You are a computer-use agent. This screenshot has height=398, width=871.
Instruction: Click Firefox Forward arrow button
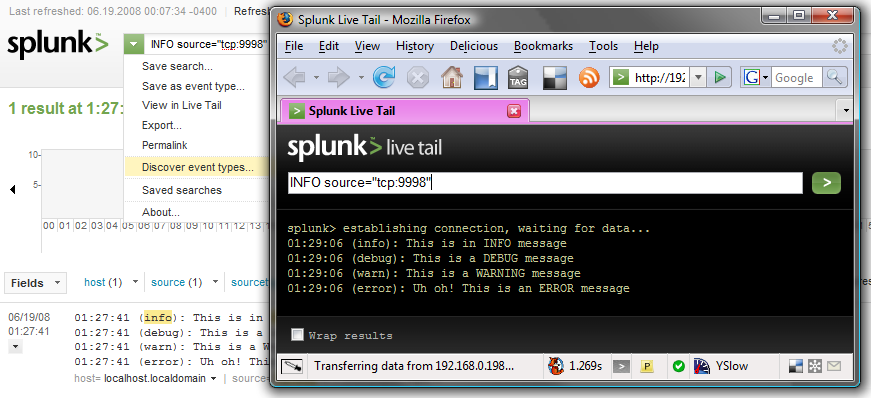(x=339, y=77)
